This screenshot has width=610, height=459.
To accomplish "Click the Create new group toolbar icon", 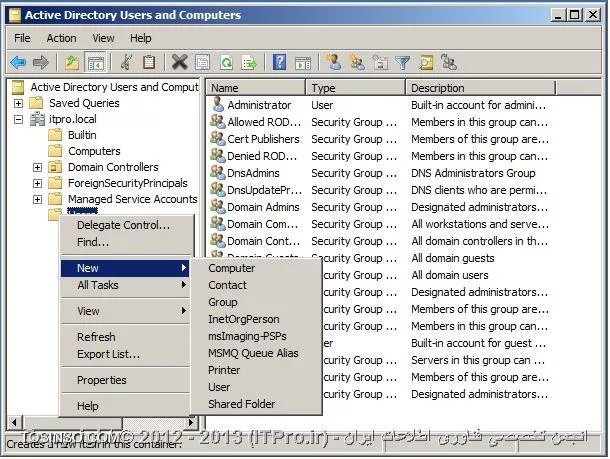I will tap(357, 62).
